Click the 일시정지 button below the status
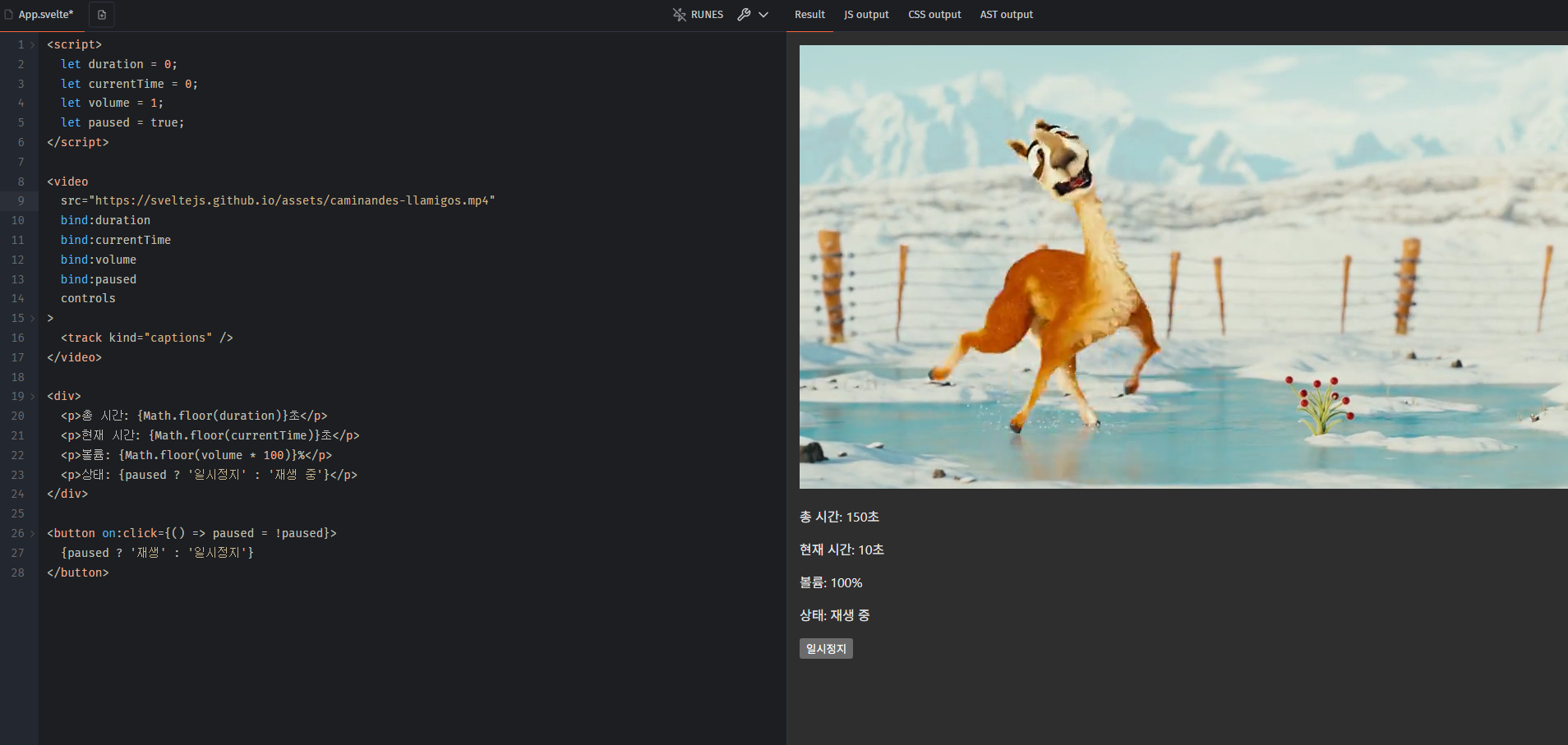The image size is (1568, 745). (x=826, y=649)
